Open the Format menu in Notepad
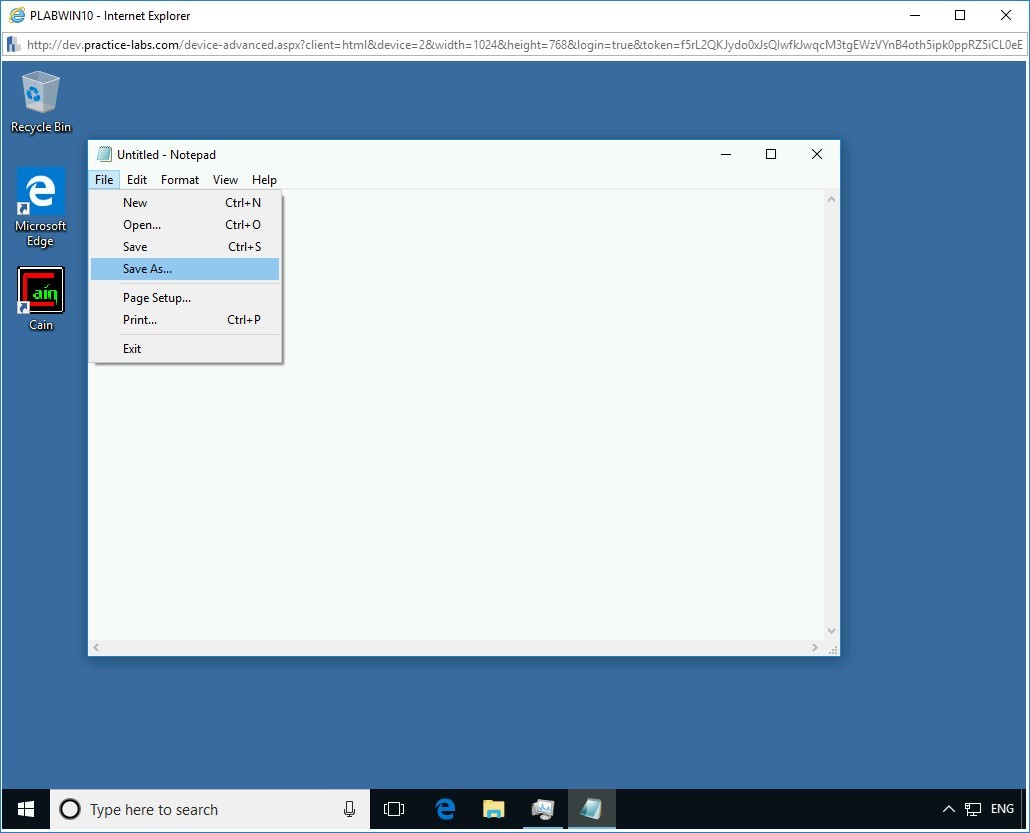 point(180,180)
